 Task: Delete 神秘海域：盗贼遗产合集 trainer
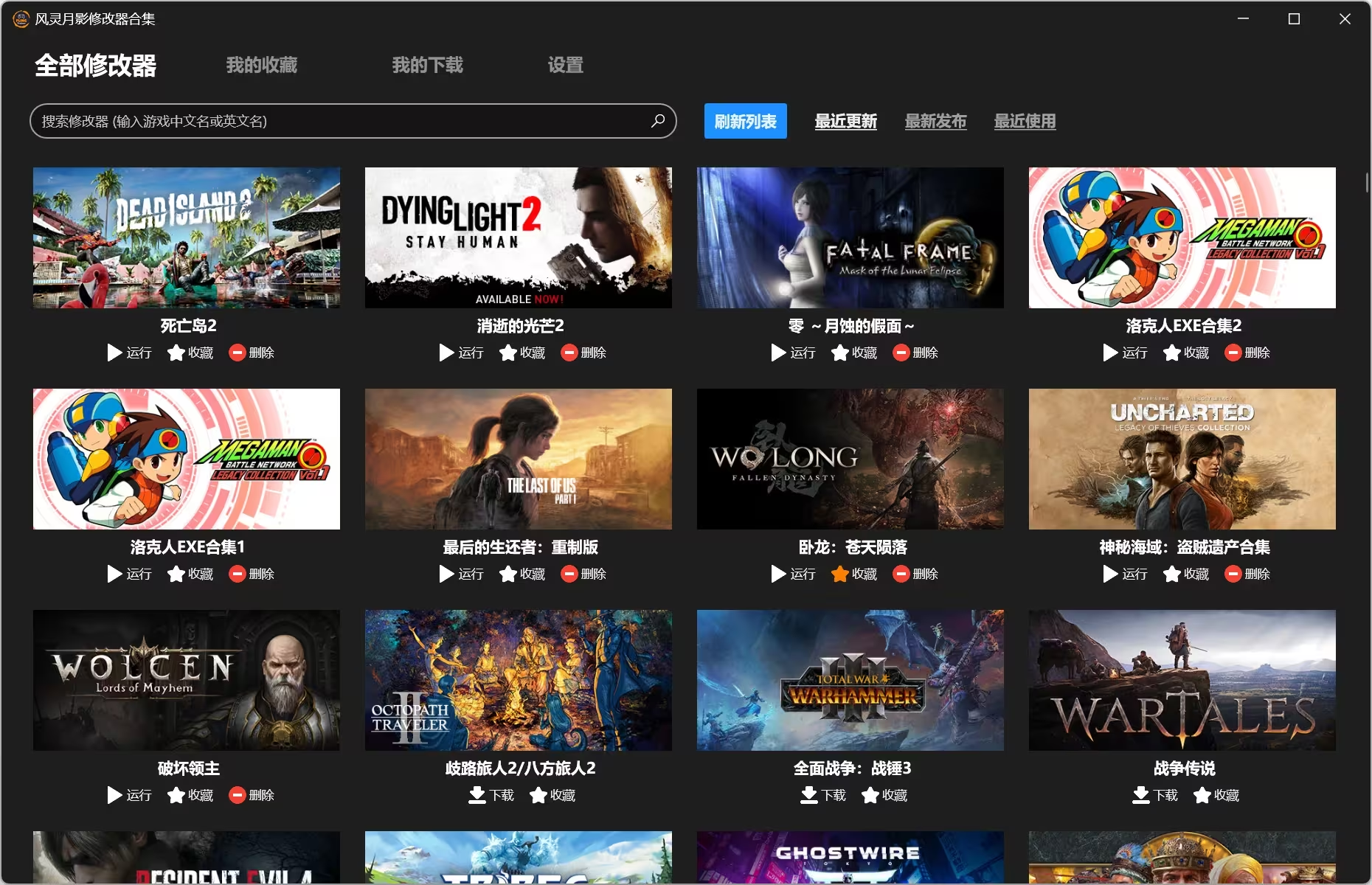1247,574
